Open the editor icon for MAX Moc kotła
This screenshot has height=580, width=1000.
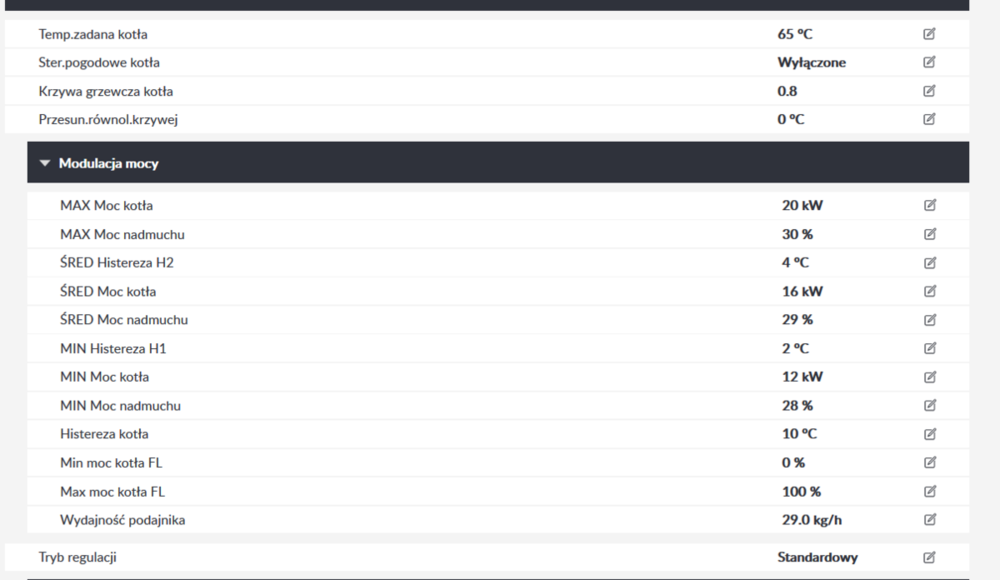929,205
